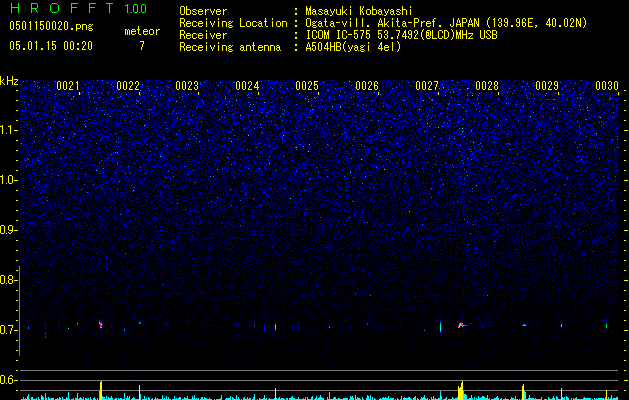Viewport: 629px width, 400px height.
Task: Select the file name 0501150020.png
Action: coord(51,26)
